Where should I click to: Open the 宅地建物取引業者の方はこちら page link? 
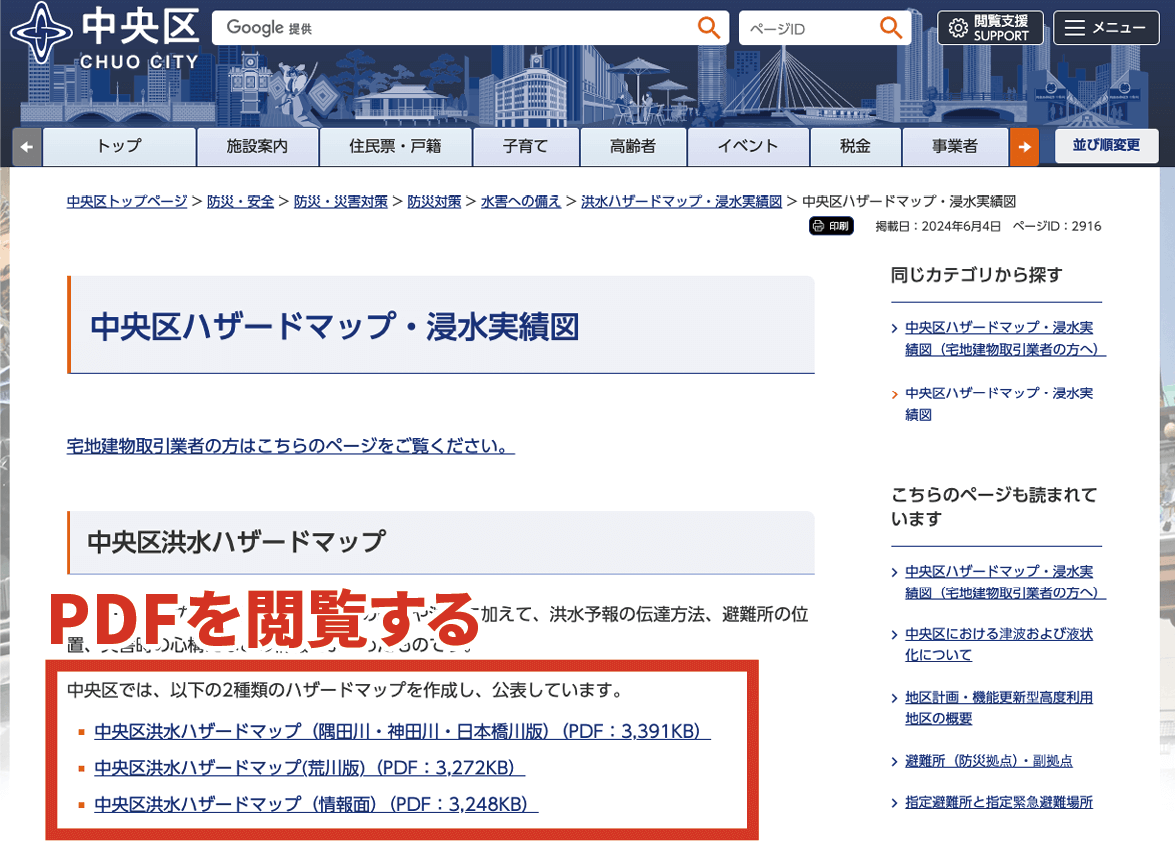[290, 445]
